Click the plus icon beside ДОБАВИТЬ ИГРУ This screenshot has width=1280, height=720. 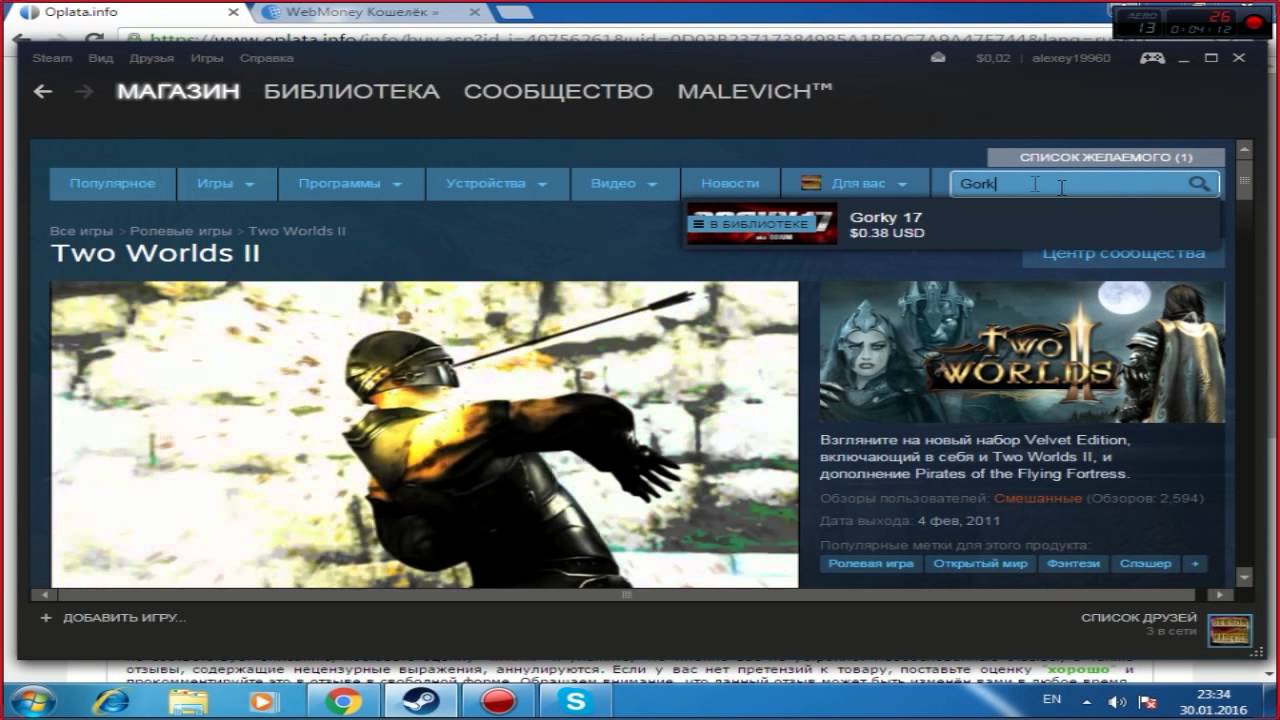tap(45, 618)
